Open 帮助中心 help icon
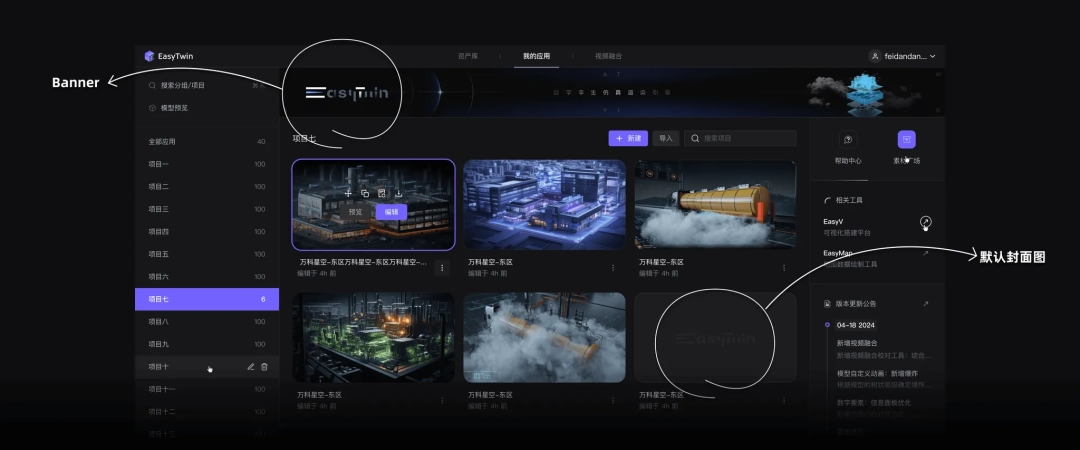The image size is (1080, 450). (848, 139)
